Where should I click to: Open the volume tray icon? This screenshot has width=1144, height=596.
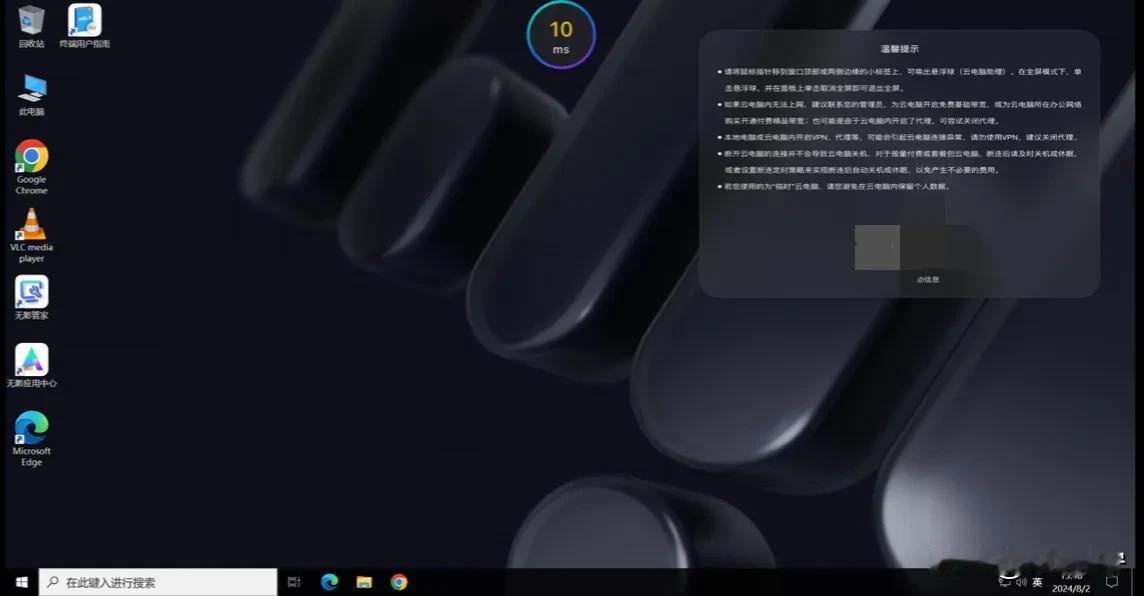(x=1021, y=582)
